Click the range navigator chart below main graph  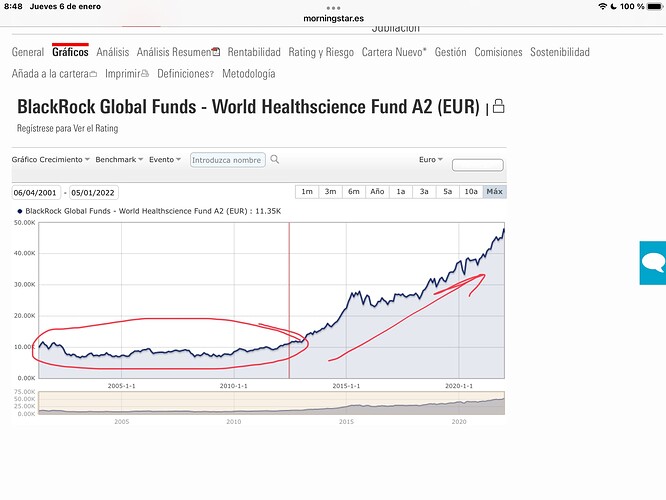pyautogui.click(x=270, y=403)
